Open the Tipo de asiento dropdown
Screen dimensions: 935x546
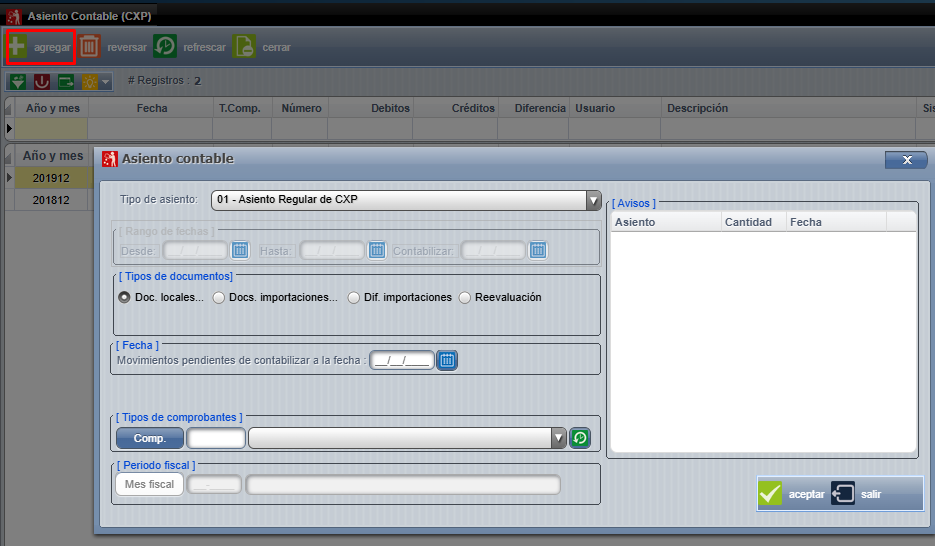click(593, 200)
